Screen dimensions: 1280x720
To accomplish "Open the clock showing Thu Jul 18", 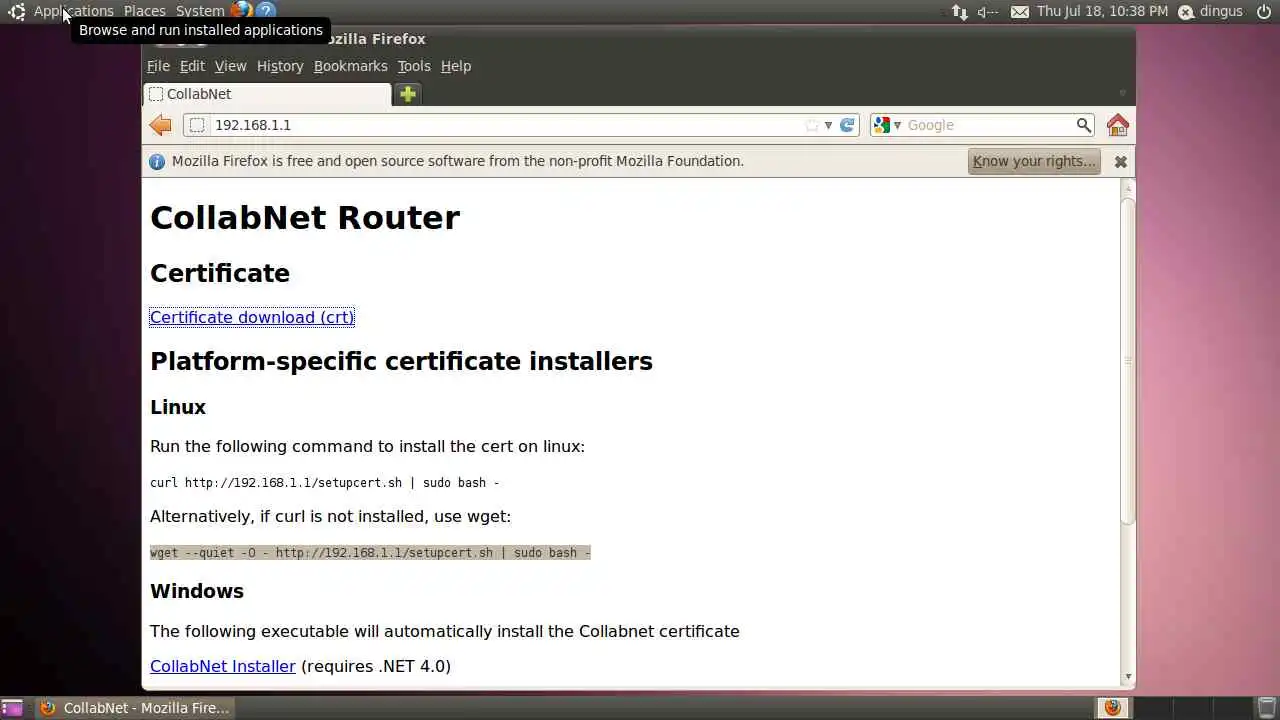I will [x=1102, y=11].
